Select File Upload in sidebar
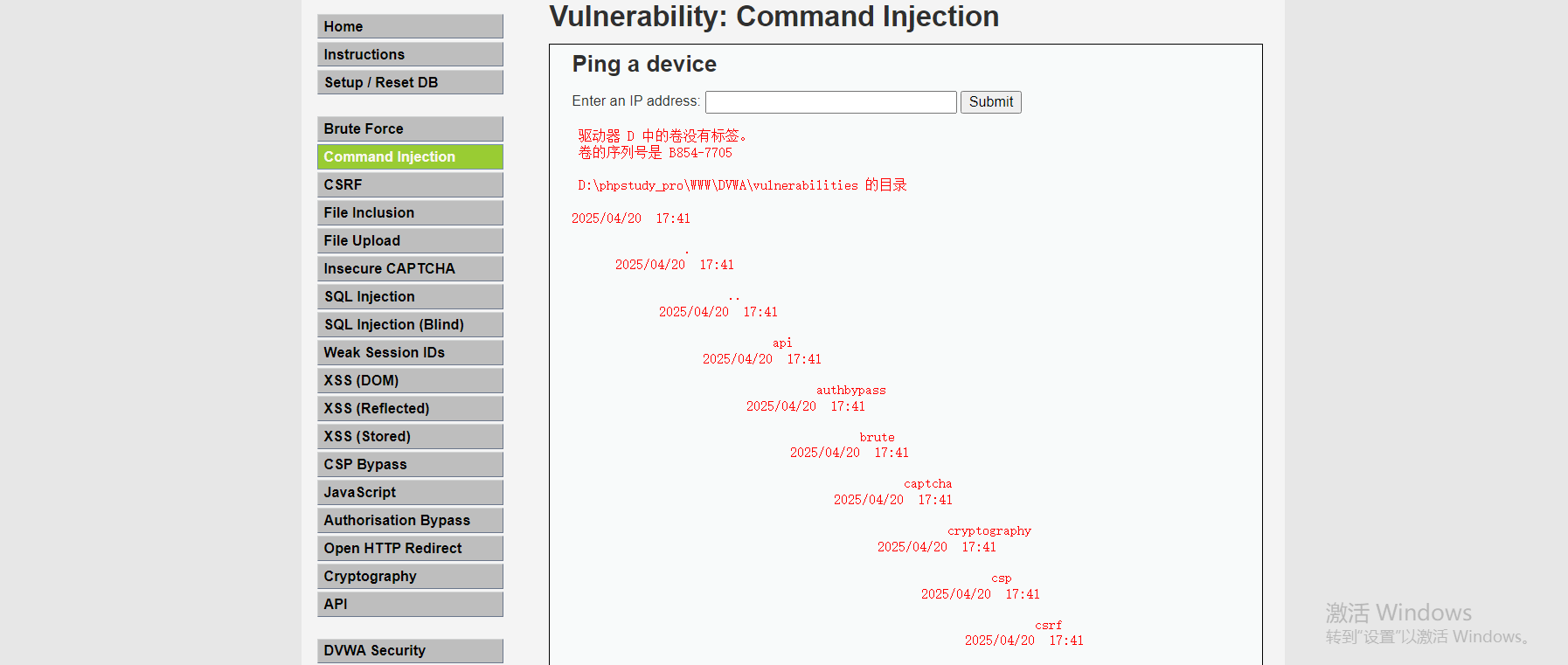The width and height of the screenshot is (1568, 665). click(410, 240)
